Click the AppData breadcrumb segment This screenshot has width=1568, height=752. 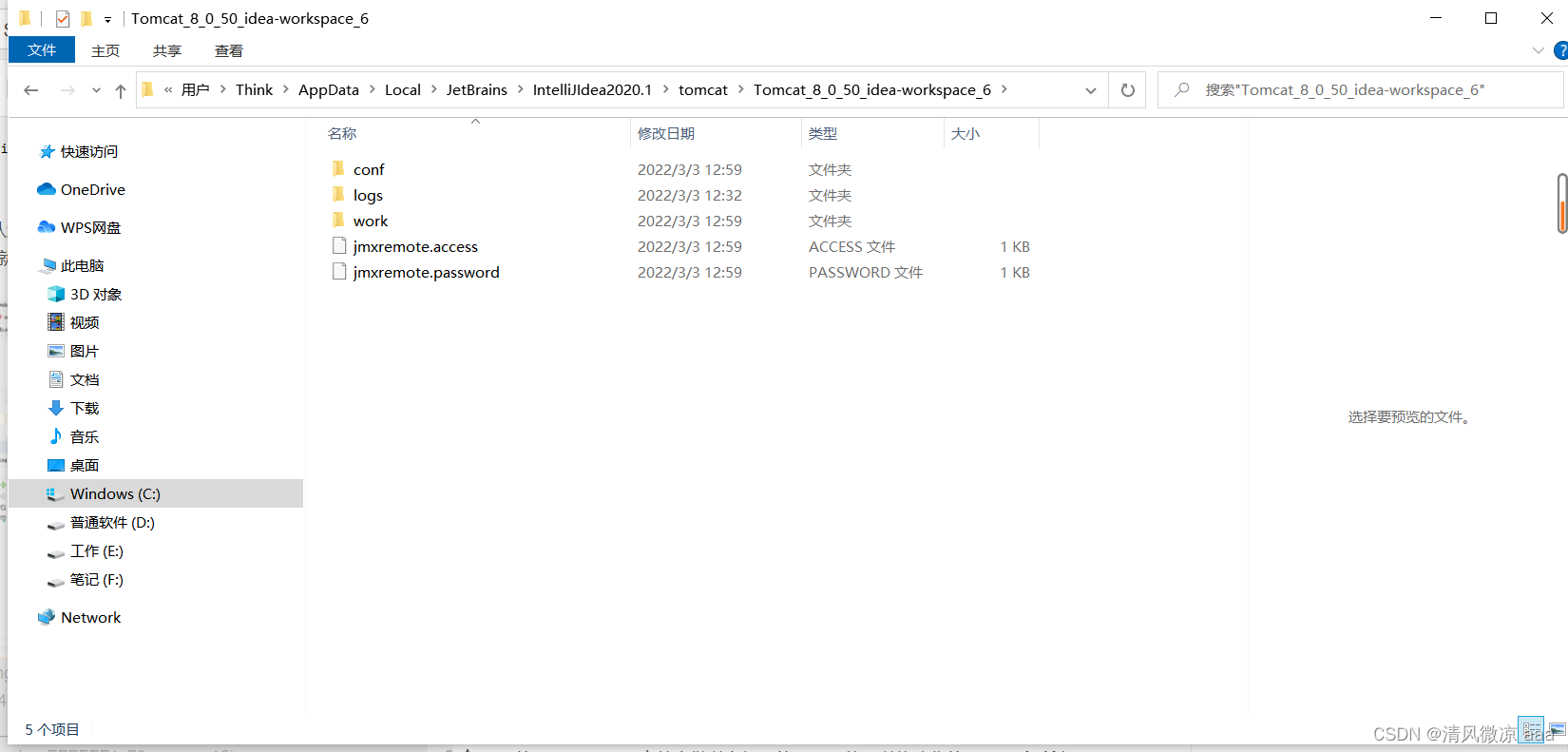pyautogui.click(x=329, y=89)
